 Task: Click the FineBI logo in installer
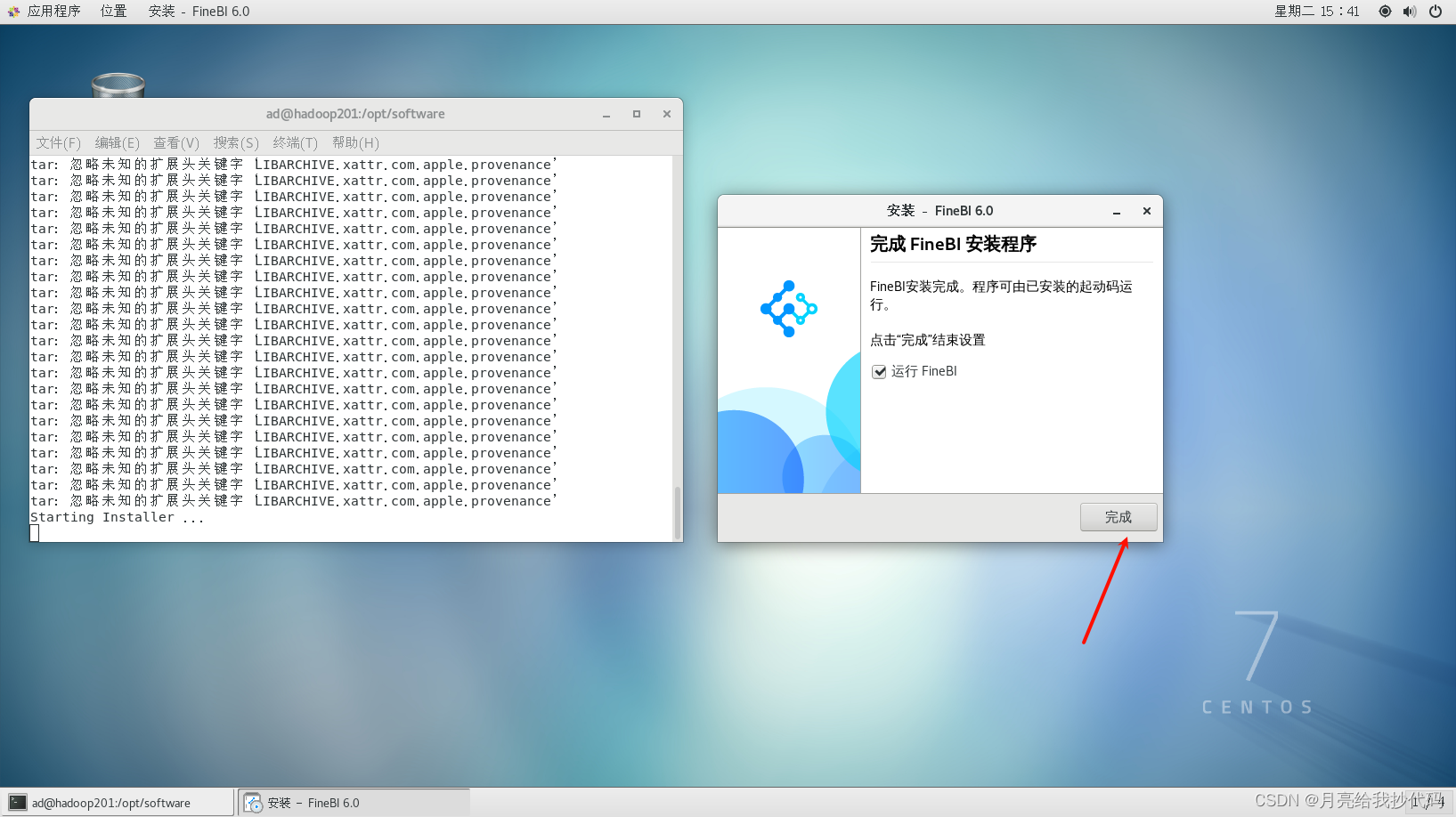tap(789, 309)
